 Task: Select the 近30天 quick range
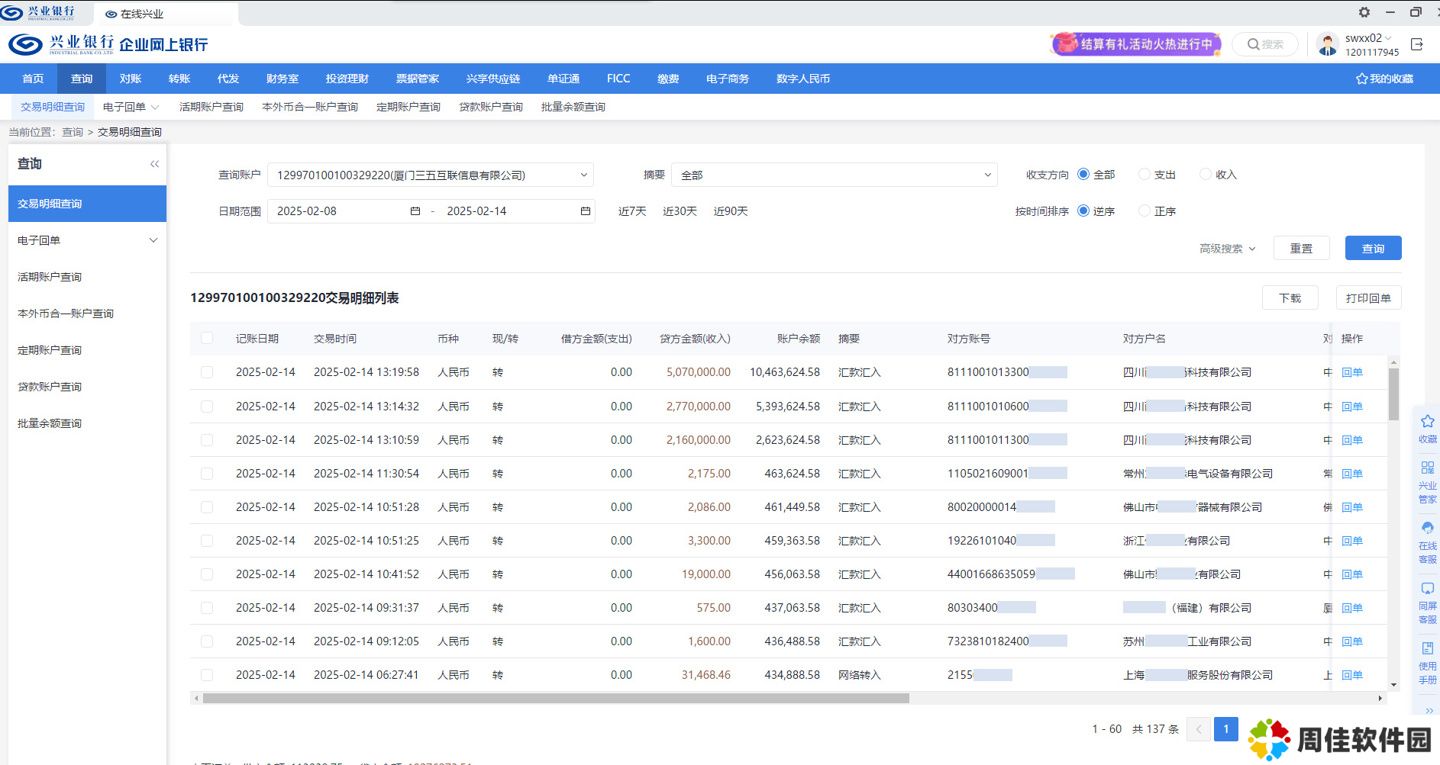coord(680,211)
